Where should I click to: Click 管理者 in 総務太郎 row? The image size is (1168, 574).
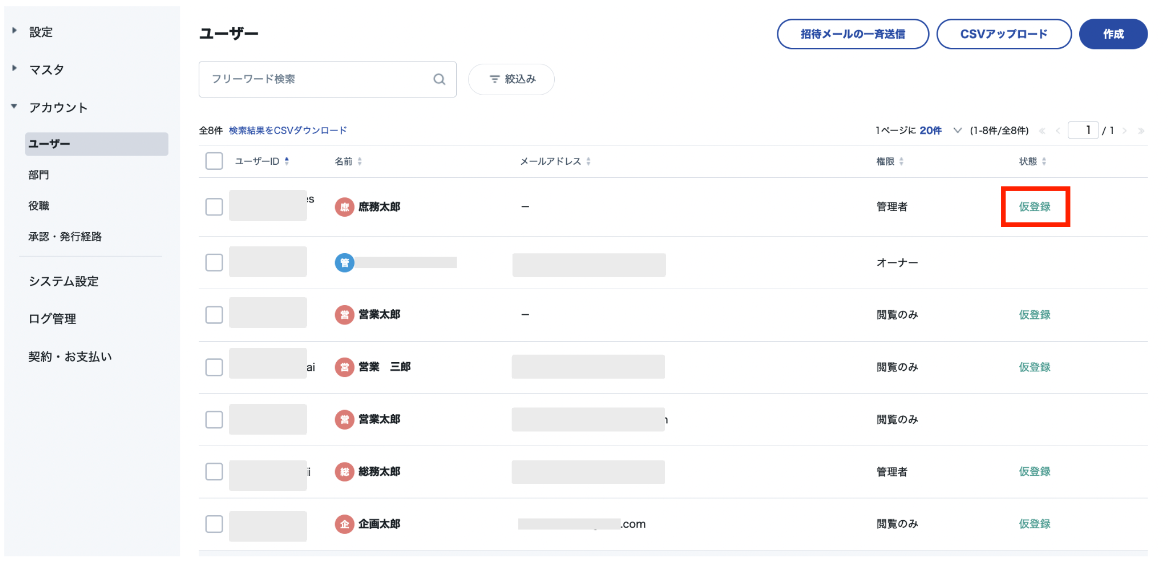click(892, 471)
